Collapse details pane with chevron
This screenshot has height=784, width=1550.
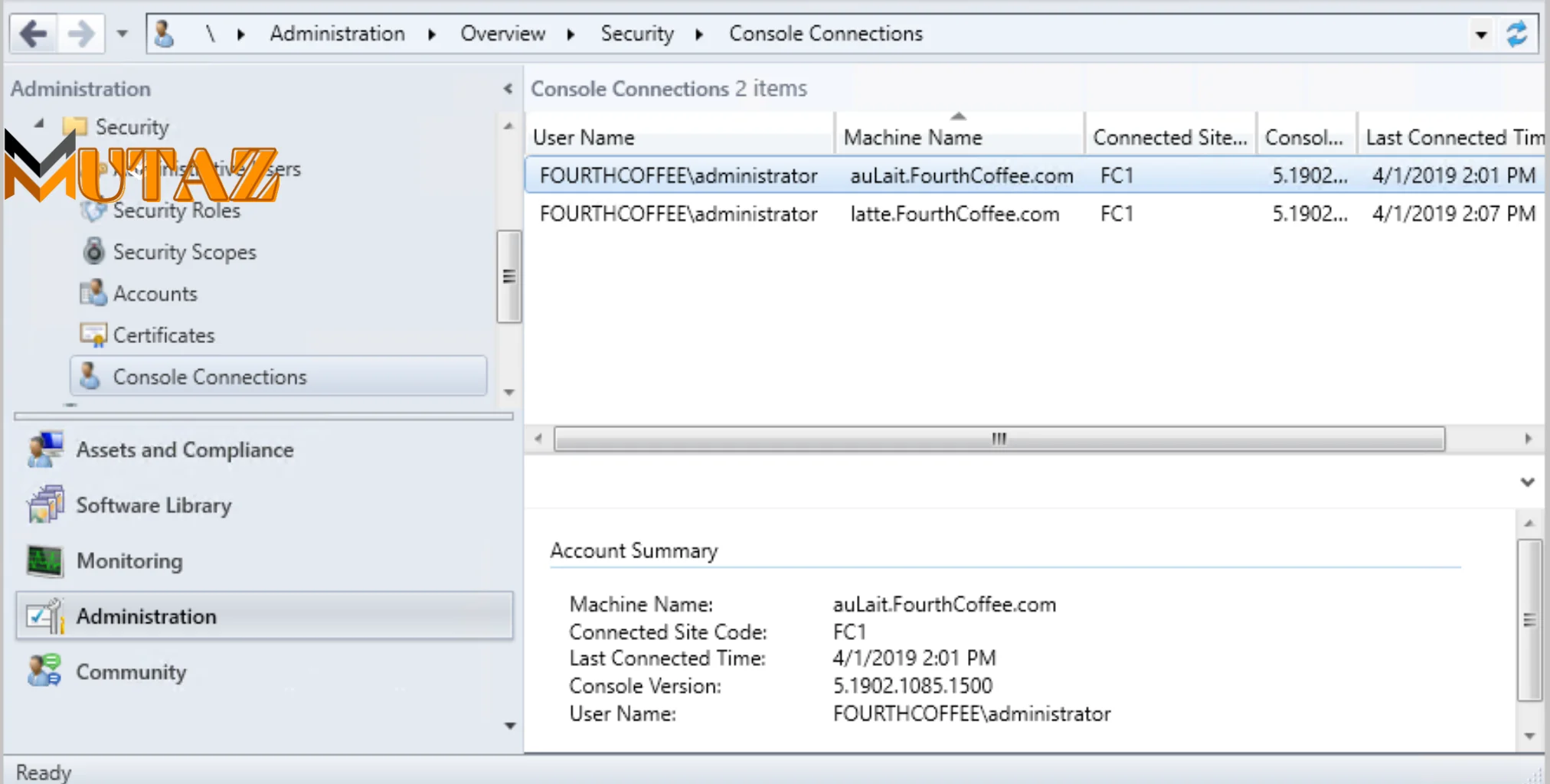[x=1528, y=482]
